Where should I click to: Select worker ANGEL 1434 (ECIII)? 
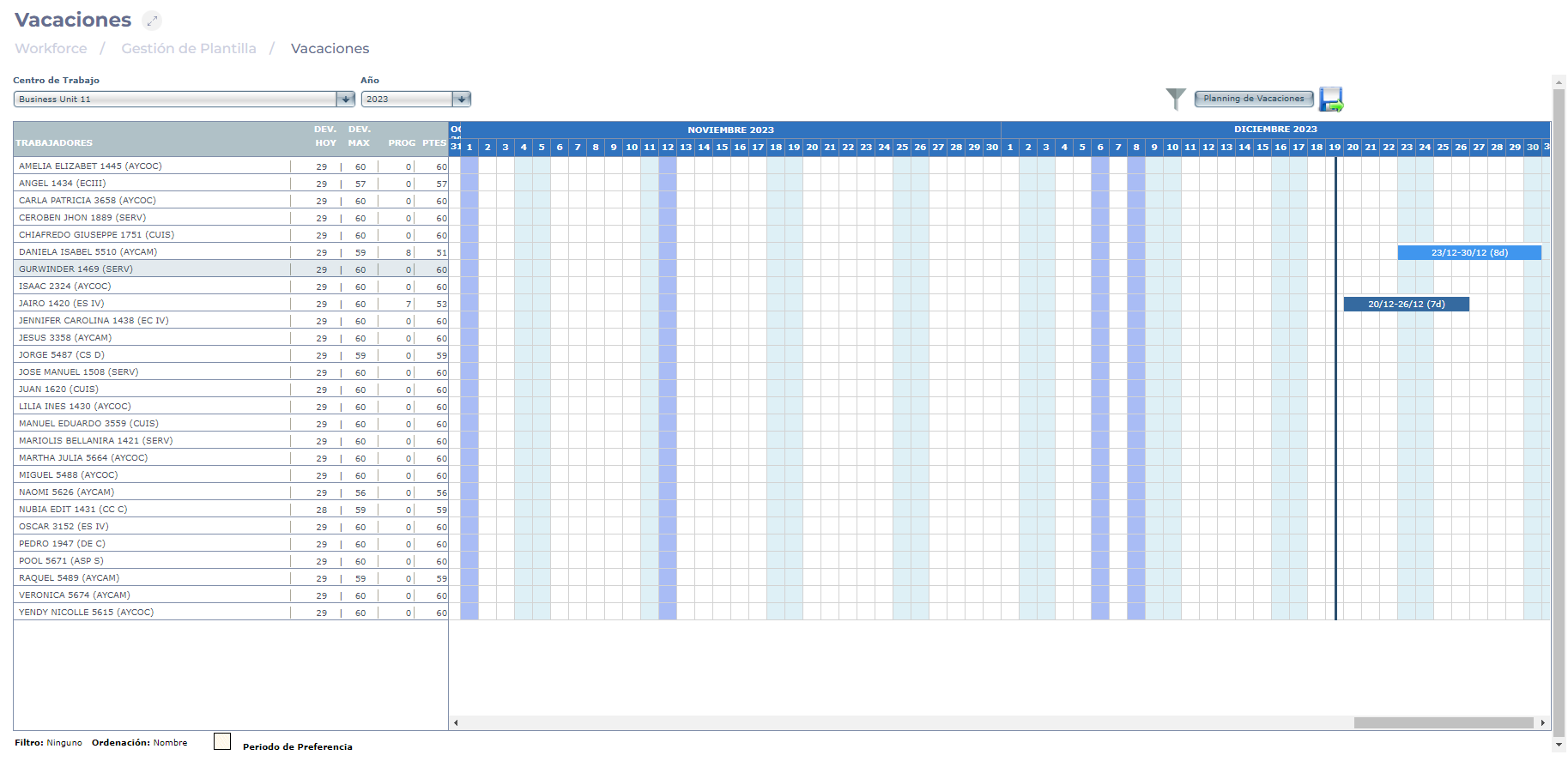pyautogui.click(x=63, y=183)
